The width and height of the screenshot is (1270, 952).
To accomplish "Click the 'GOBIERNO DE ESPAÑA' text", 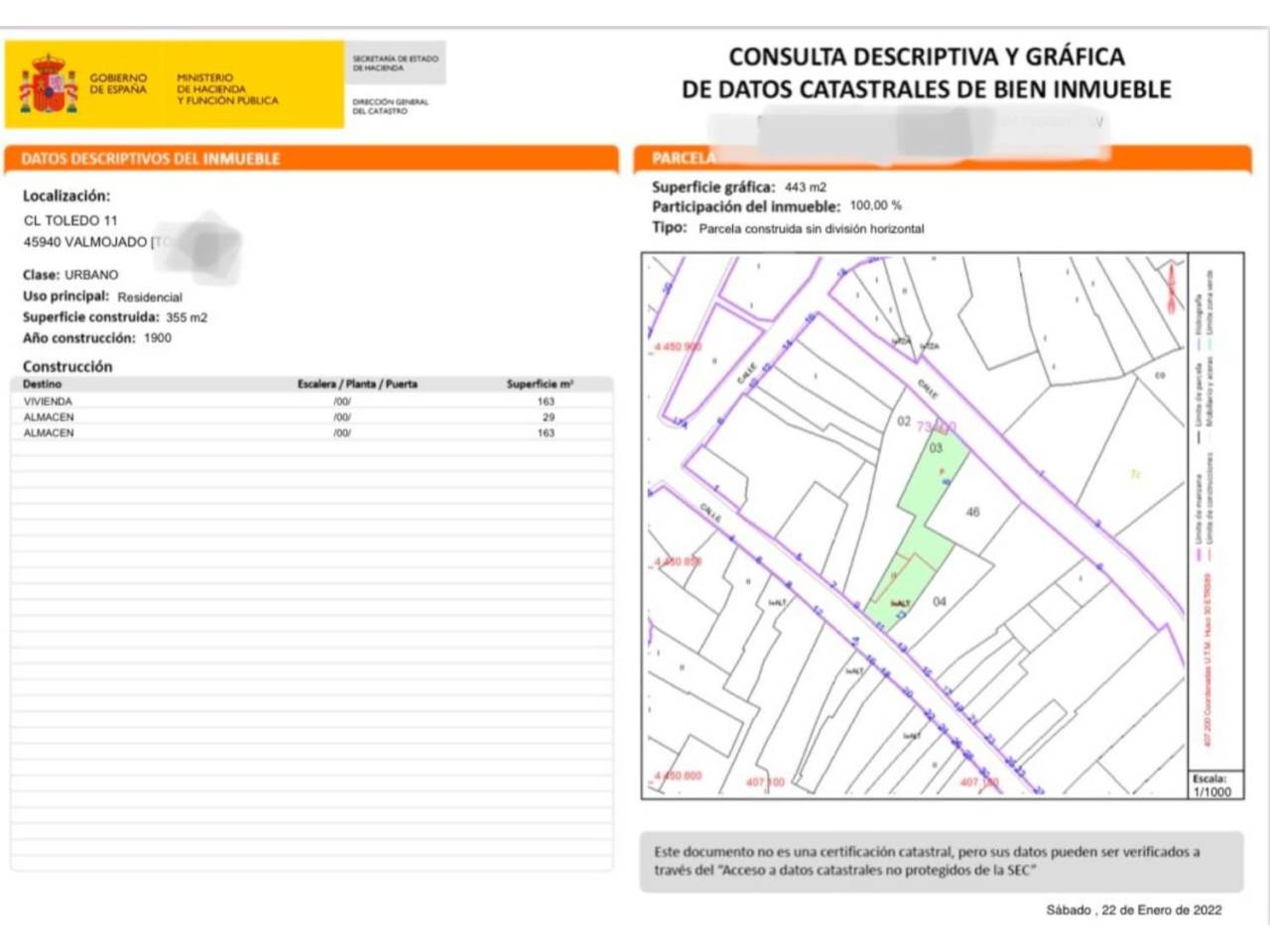I will pos(118,83).
